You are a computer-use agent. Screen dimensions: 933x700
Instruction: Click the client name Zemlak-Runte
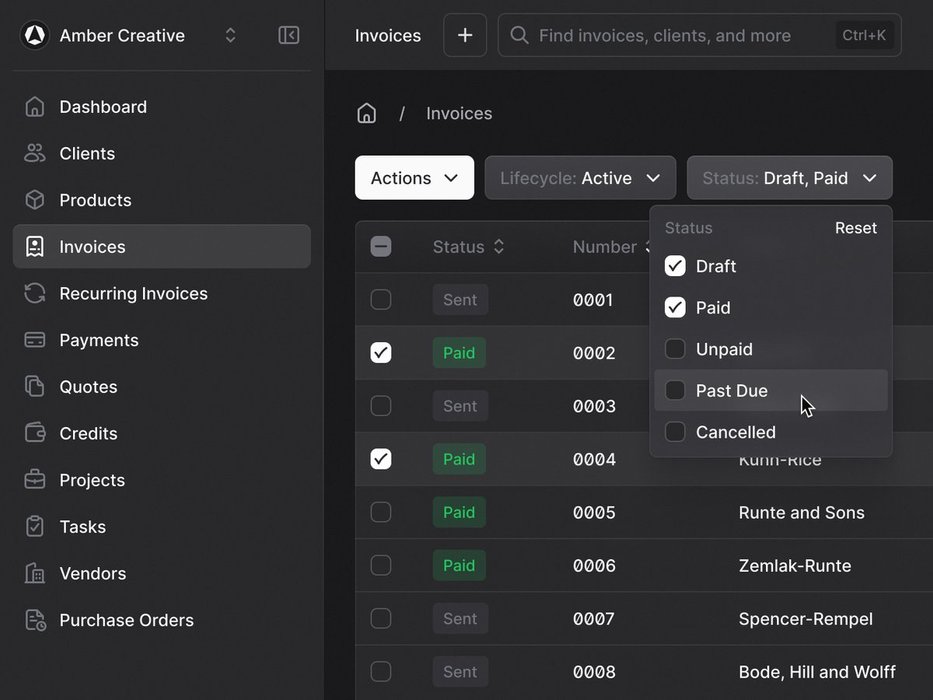(x=794, y=565)
